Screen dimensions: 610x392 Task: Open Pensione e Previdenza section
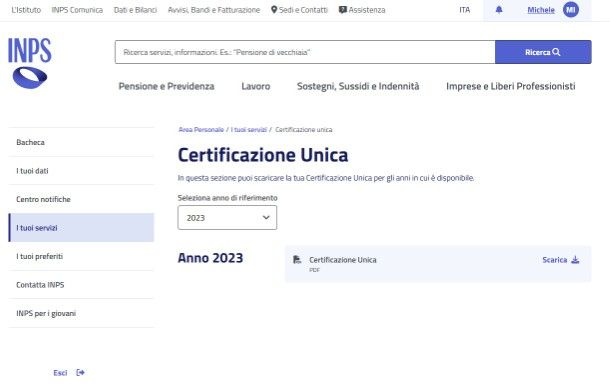(167, 86)
